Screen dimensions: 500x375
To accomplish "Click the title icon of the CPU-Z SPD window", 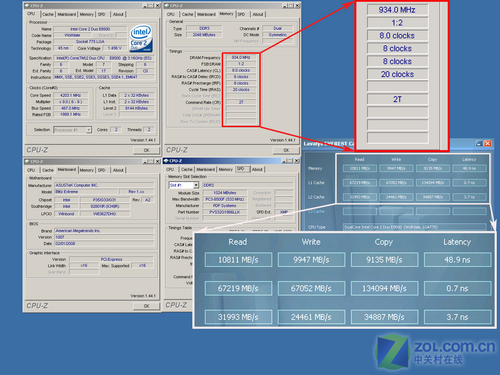I will point(166,161).
